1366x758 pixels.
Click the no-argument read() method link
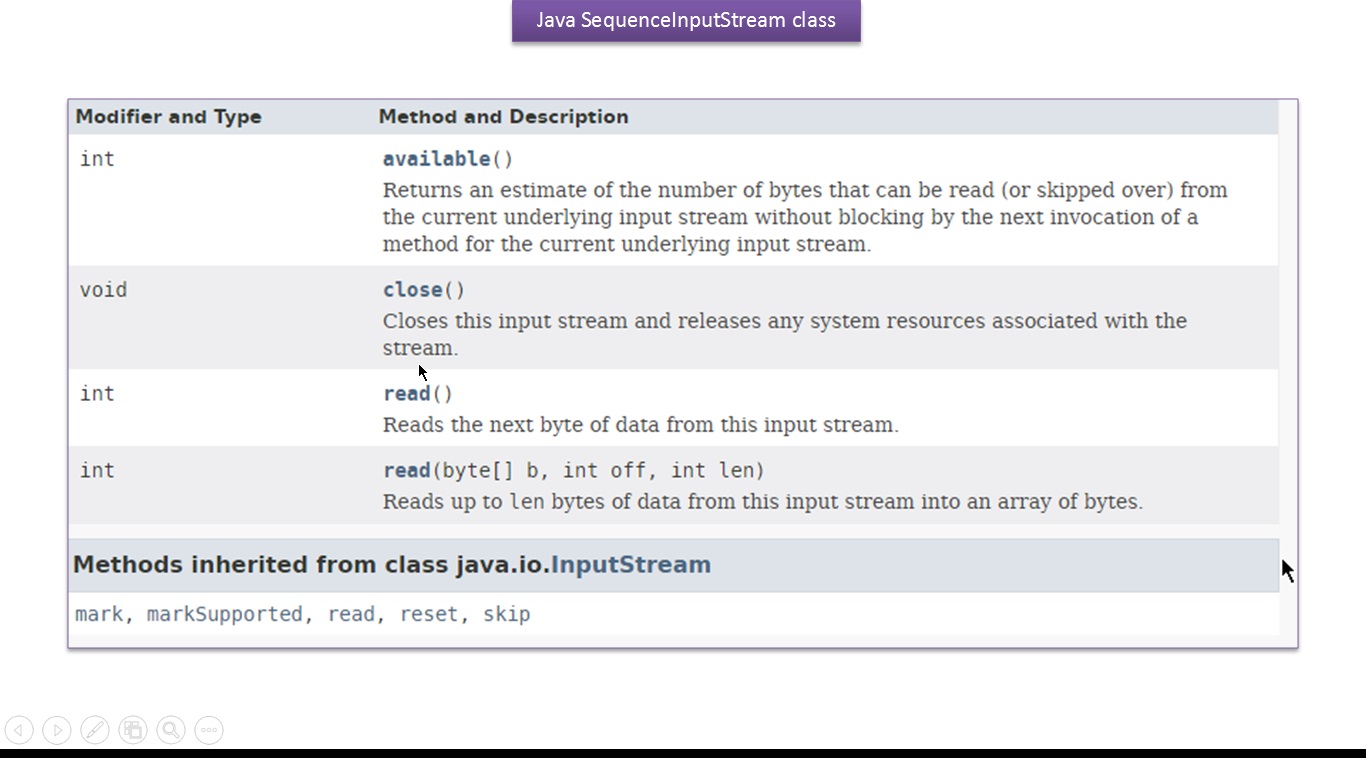(406, 394)
